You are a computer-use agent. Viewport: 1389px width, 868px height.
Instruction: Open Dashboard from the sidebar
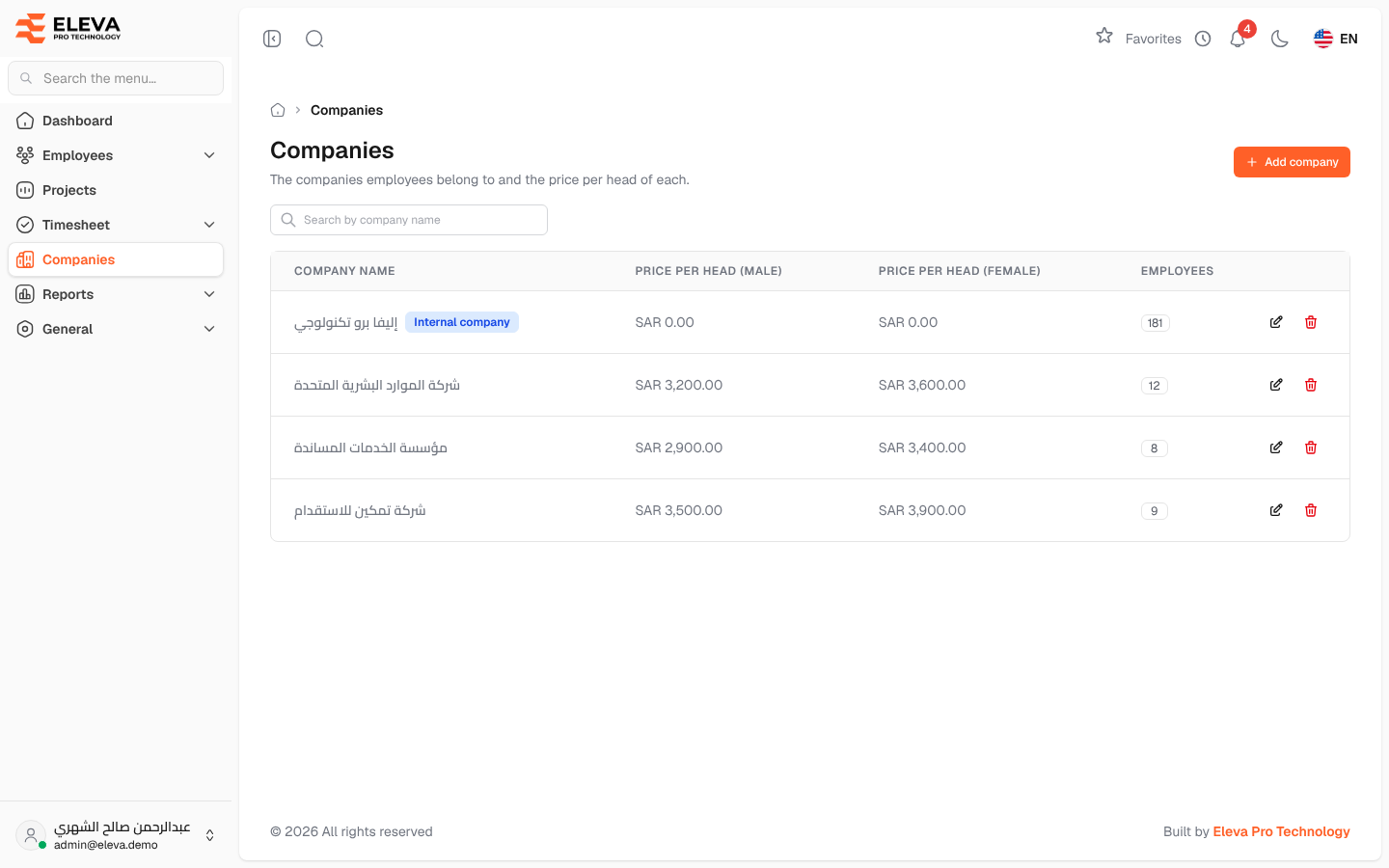[x=116, y=121]
